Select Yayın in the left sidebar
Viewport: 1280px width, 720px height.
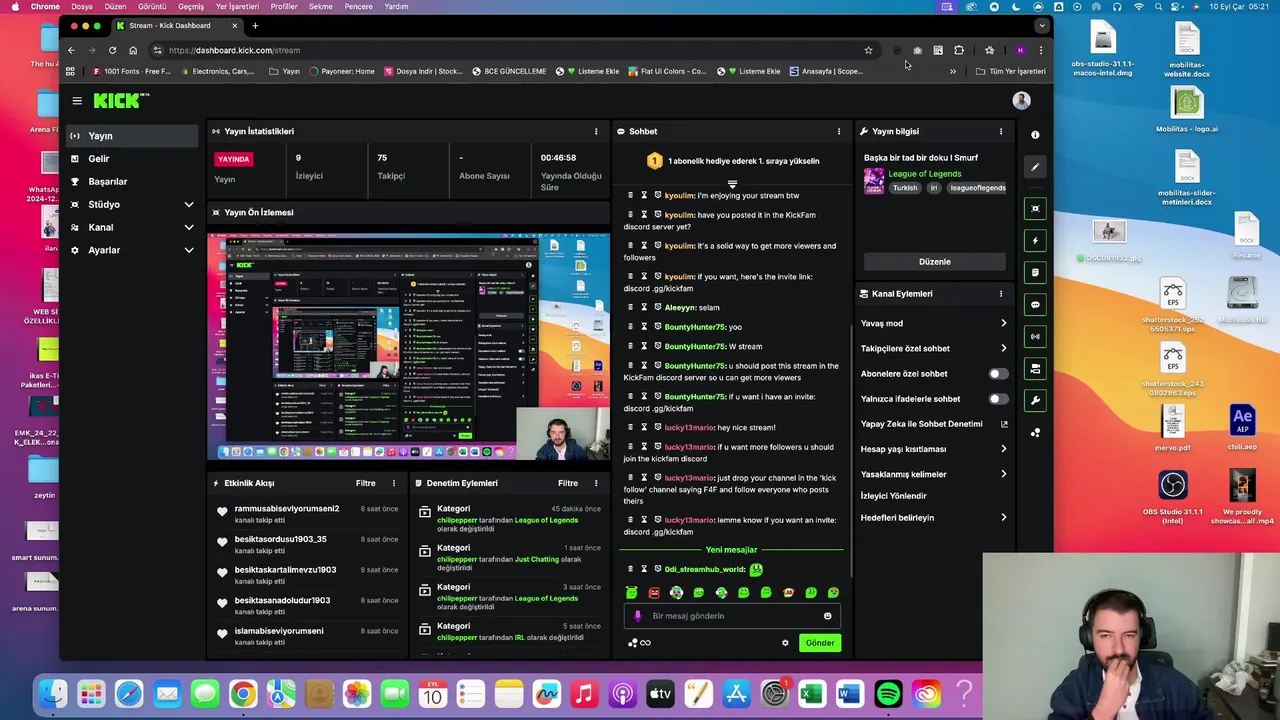(132, 136)
